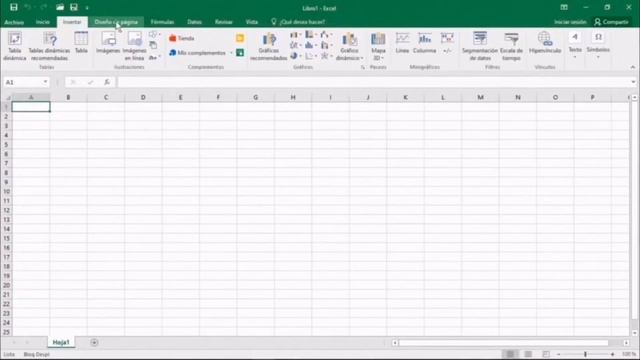
Task: Click the open folder quick access icon
Action: click(60, 7)
